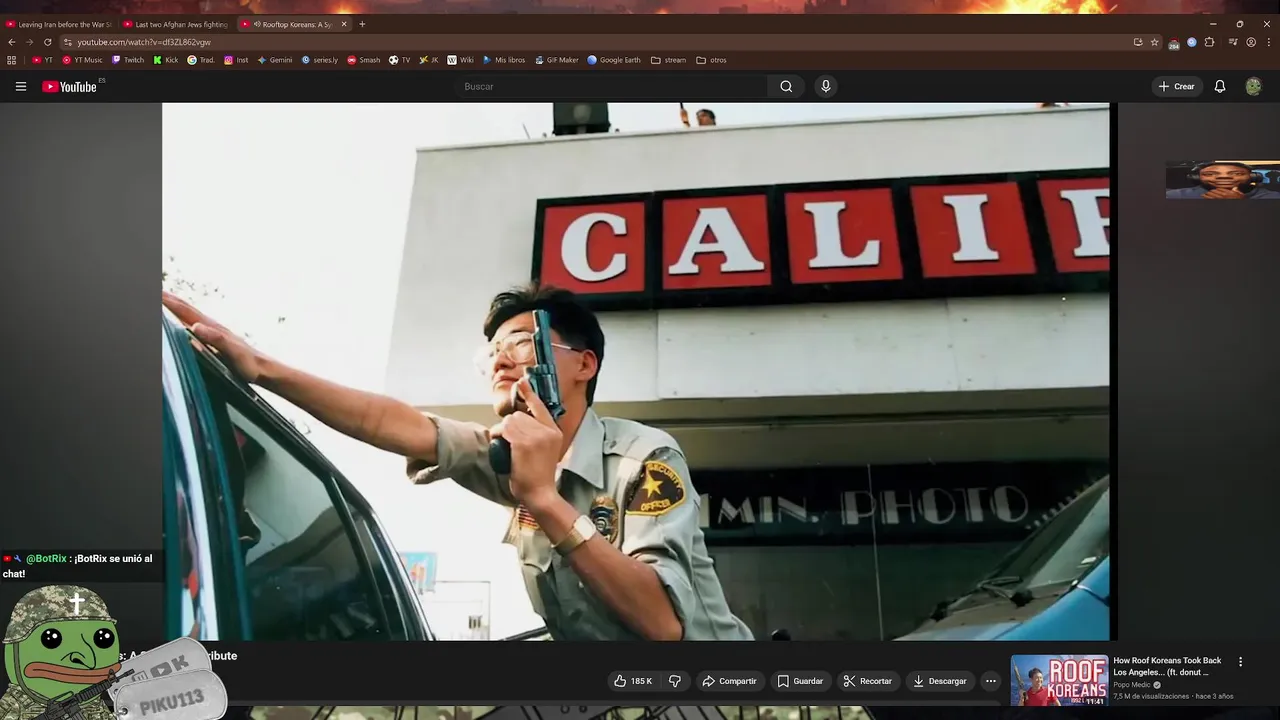This screenshot has height=720, width=1280.
Task: Open the Twitch bookmark
Action: pos(128,60)
